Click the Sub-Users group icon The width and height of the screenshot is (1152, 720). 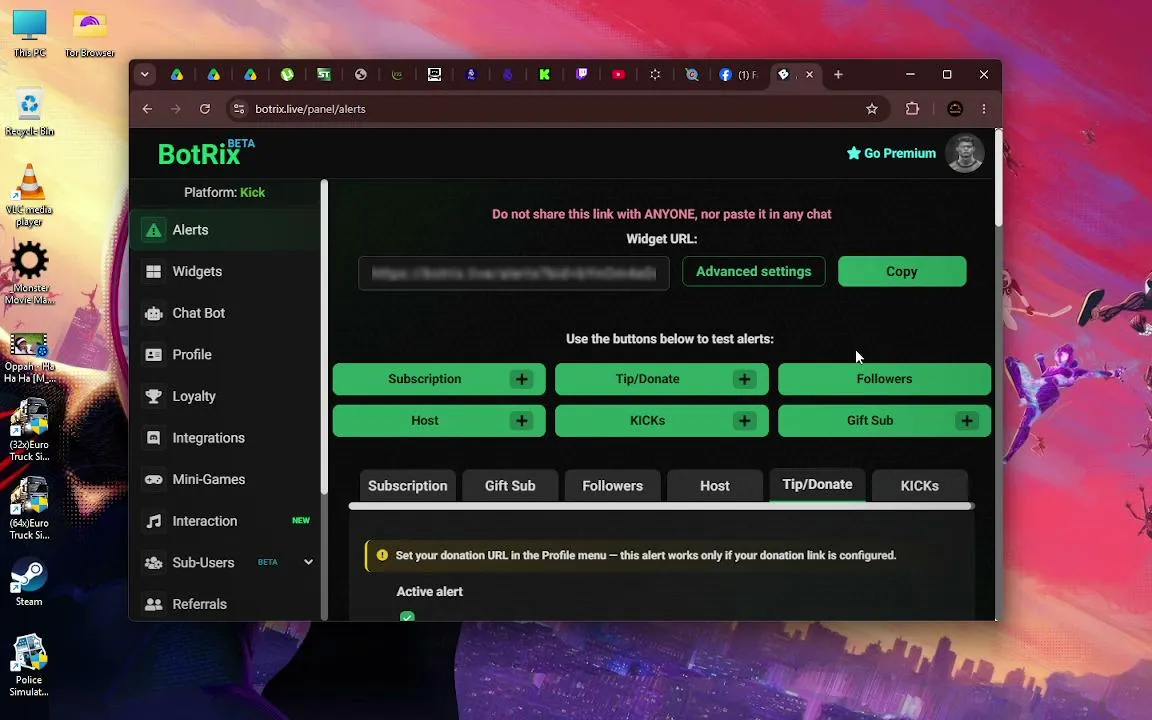point(154,563)
